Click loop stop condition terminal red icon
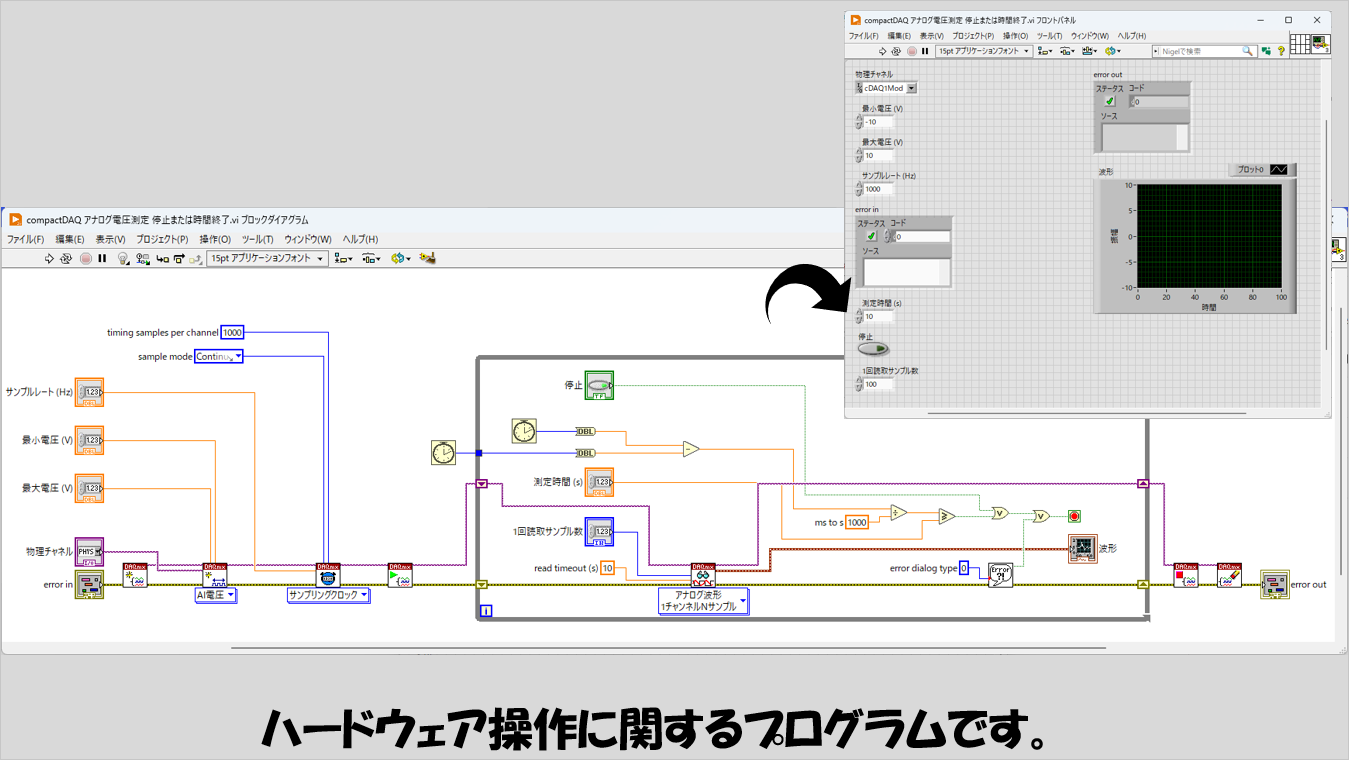The height and width of the screenshot is (760, 1349). click(x=1075, y=516)
